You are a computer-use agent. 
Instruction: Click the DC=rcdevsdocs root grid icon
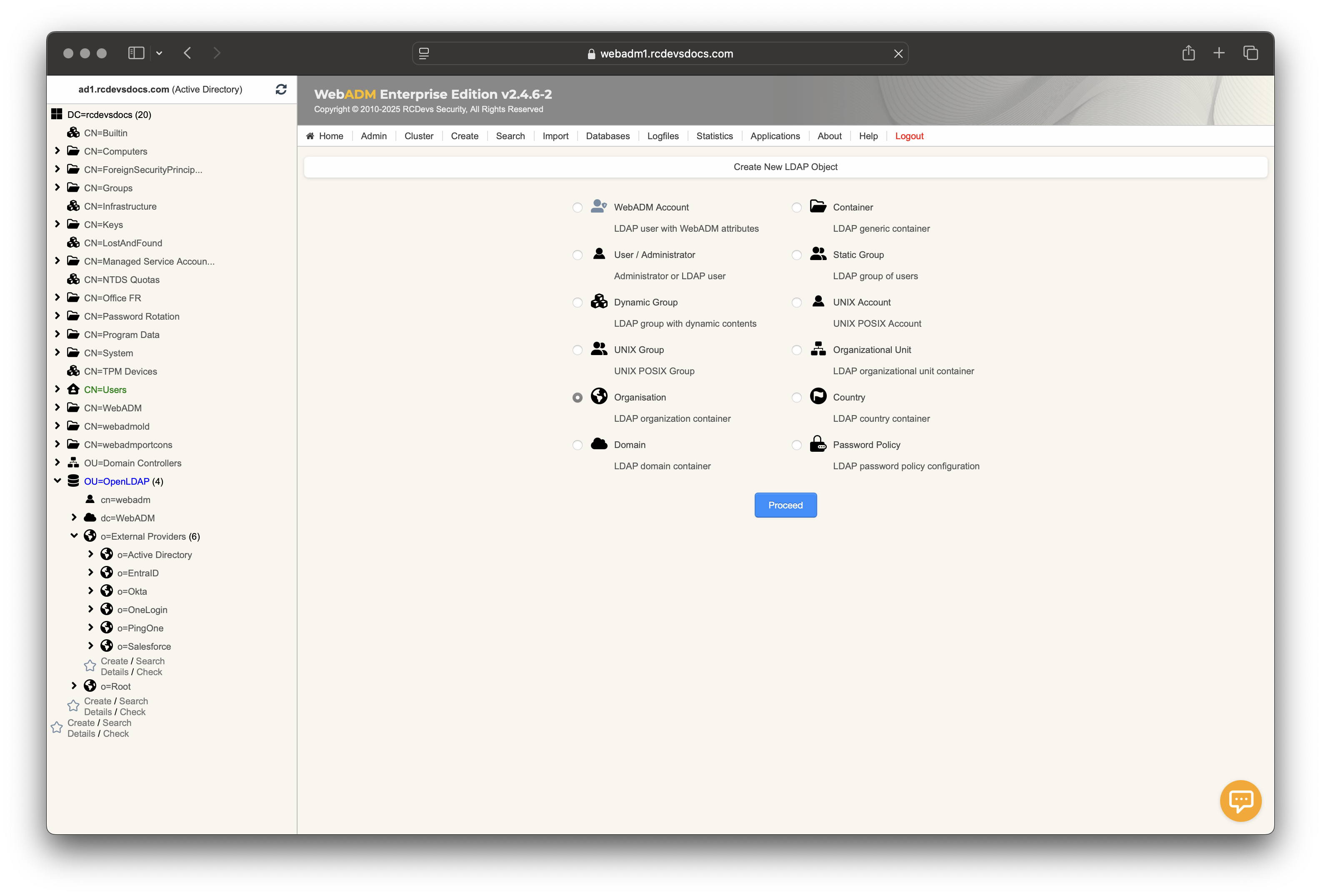point(57,114)
